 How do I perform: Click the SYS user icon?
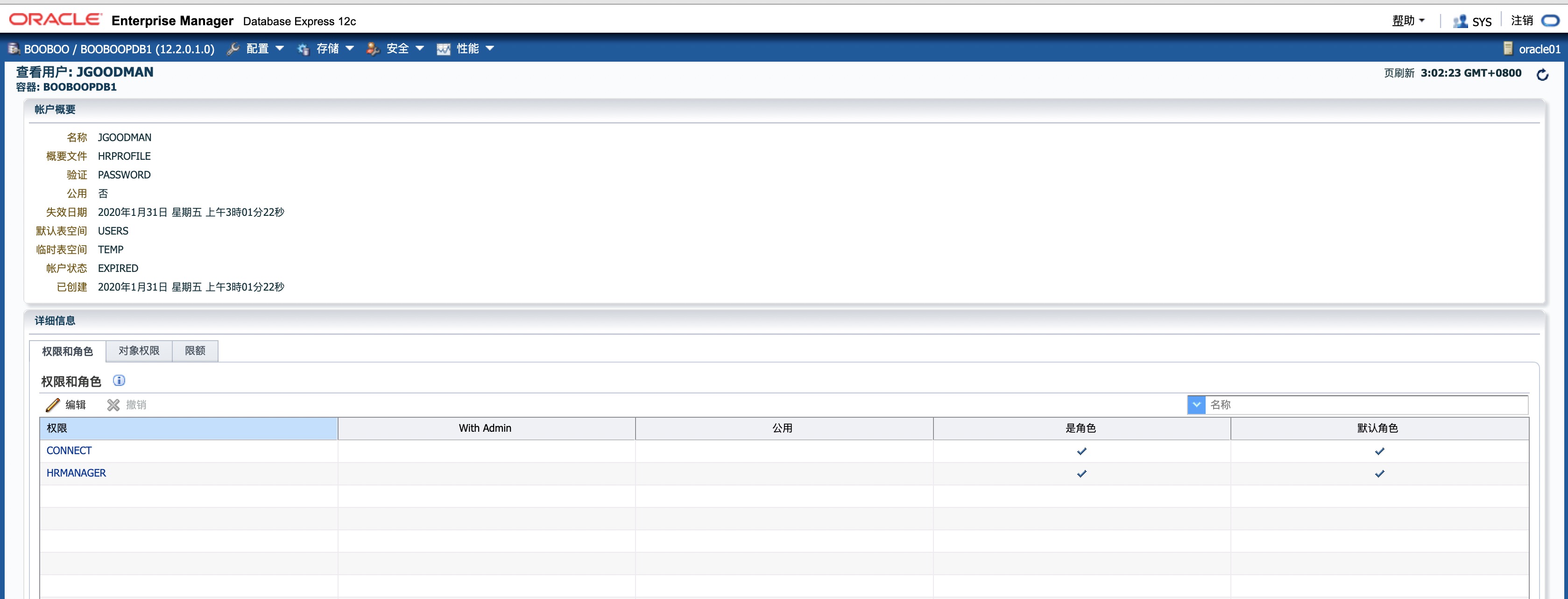[x=1460, y=21]
